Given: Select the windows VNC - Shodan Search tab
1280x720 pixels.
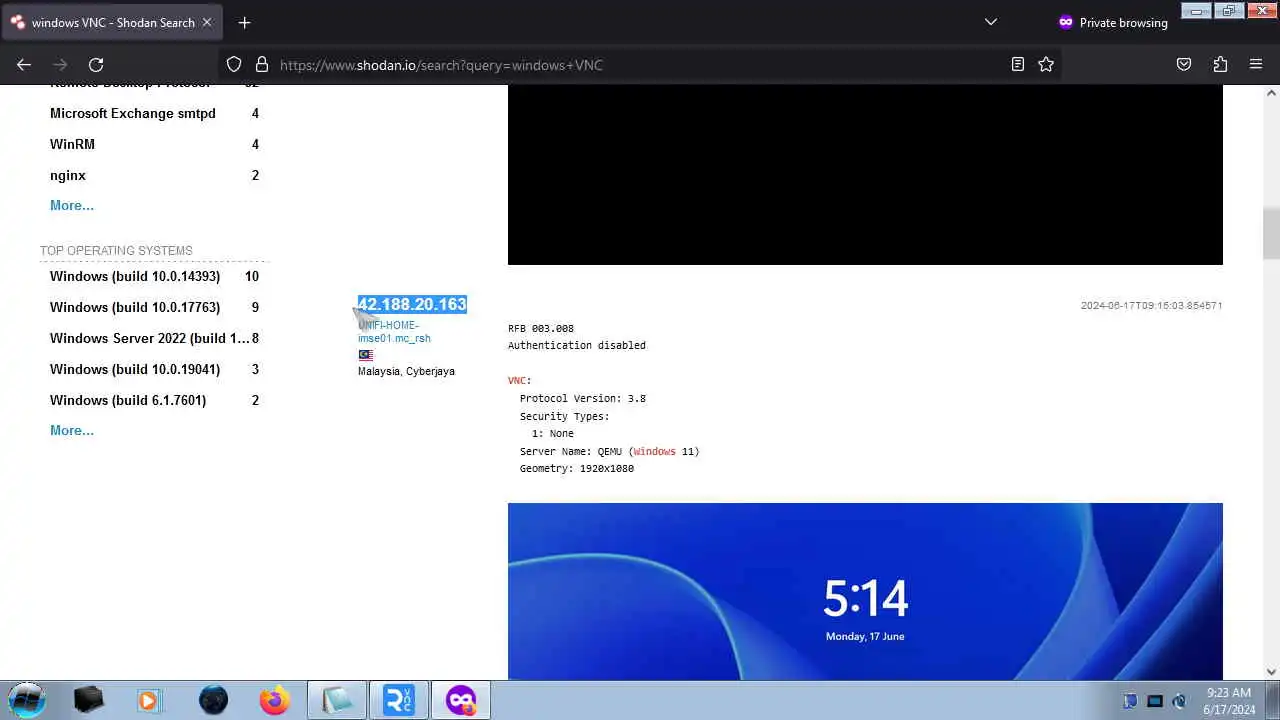Looking at the screenshot, I should [x=112, y=22].
